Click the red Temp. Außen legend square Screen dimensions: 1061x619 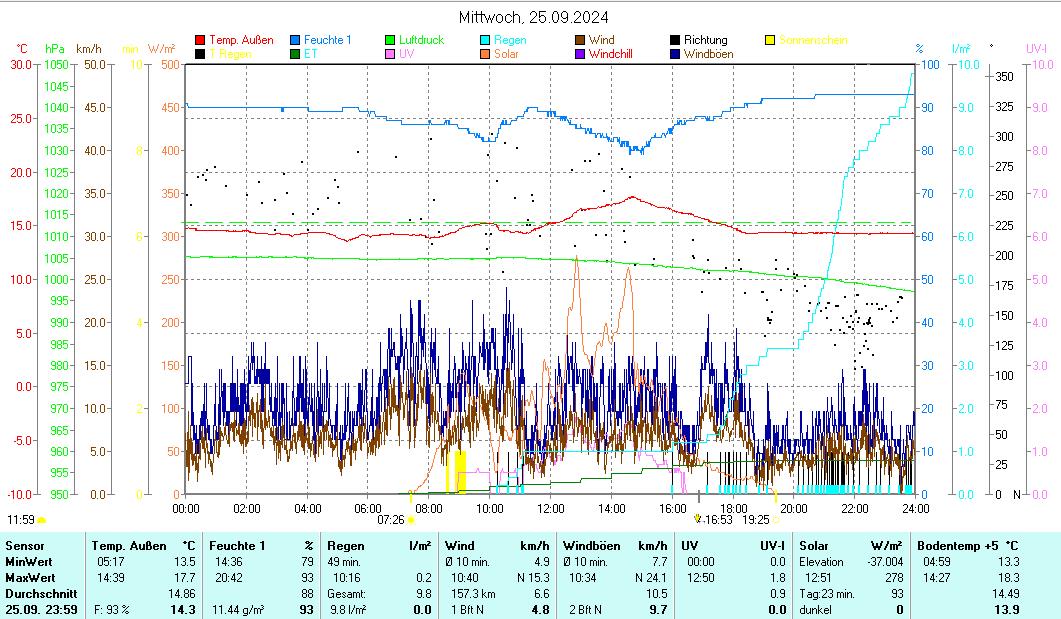coord(200,41)
